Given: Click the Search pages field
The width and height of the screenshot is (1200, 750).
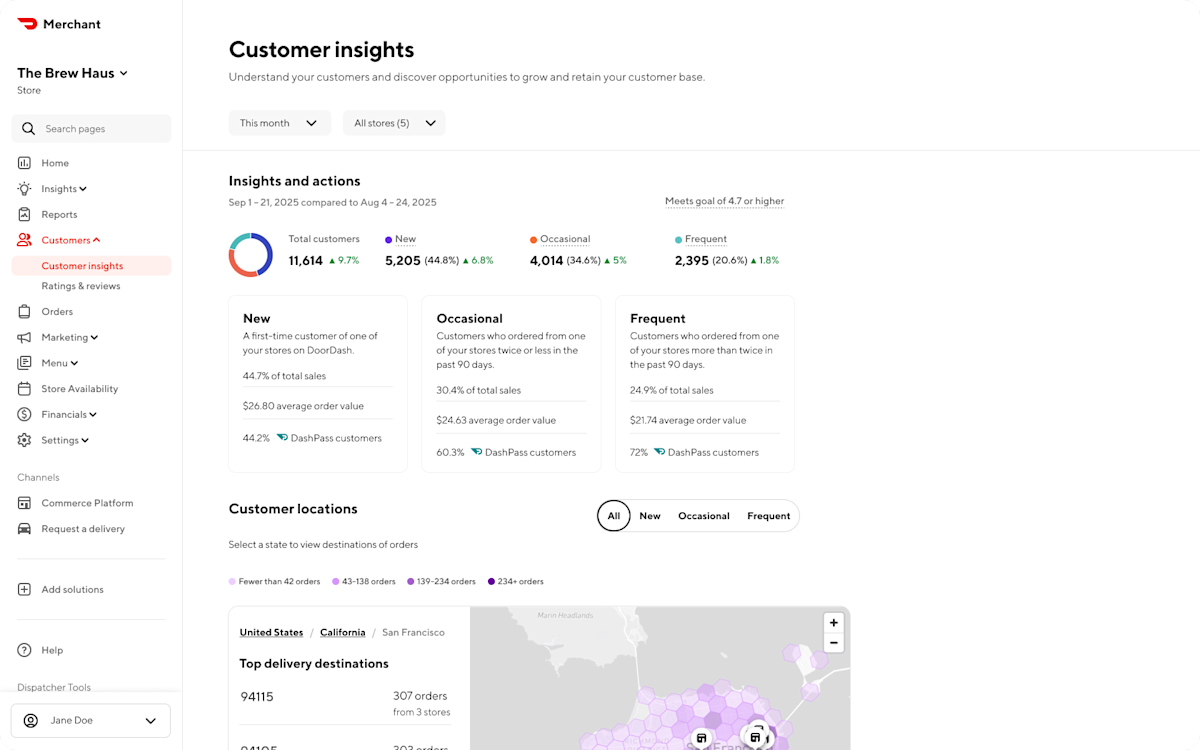Looking at the screenshot, I should 91,128.
